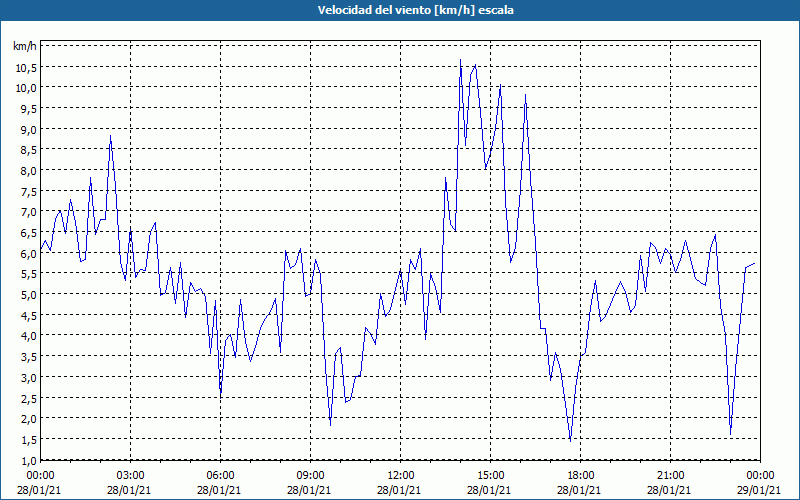Image resolution: width=800 pixels, height=500 pixels.
Task: Click the 1,0 y-axis label
Action: click(29, 460)
